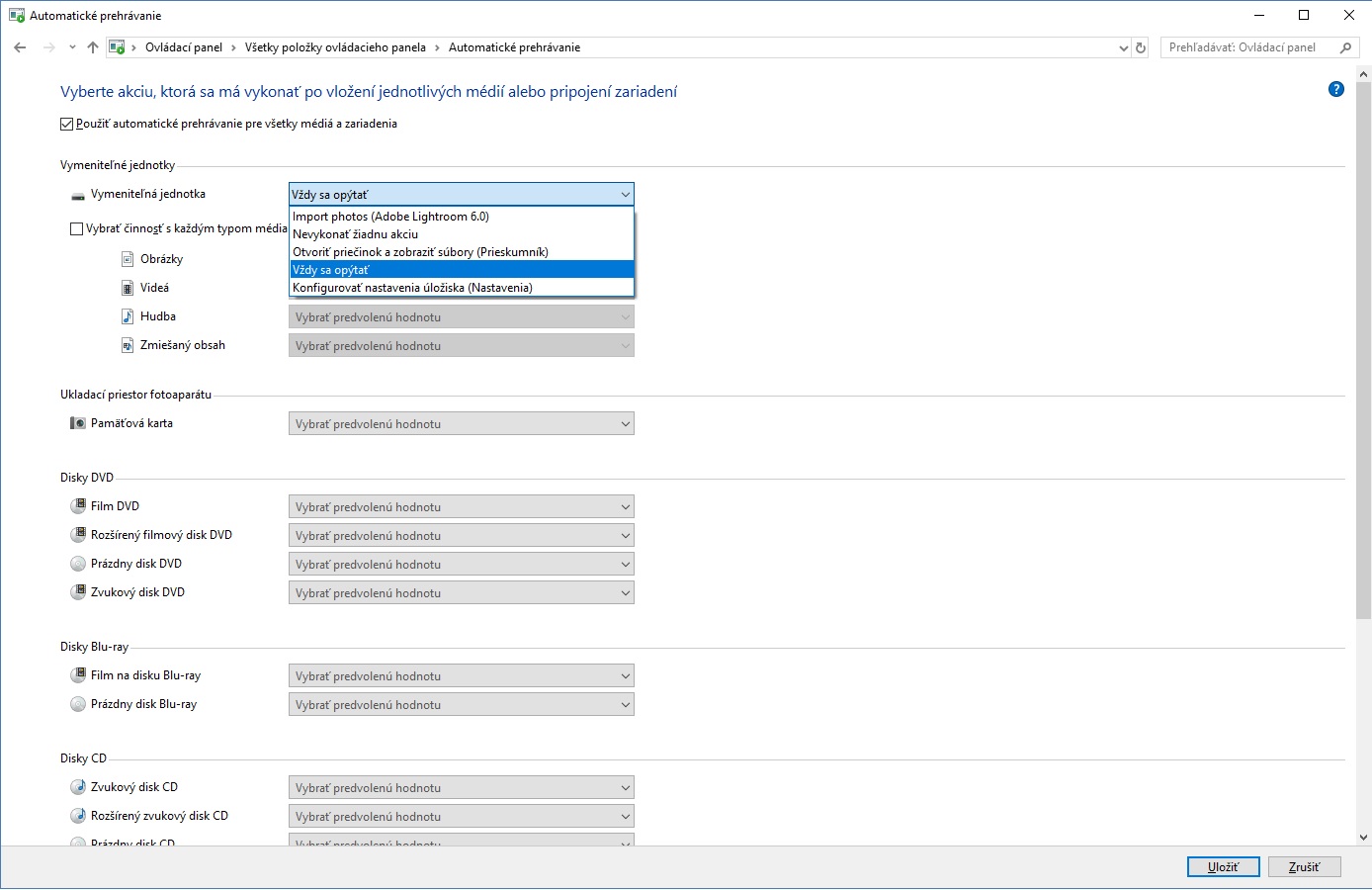
Task: Click the Prázdny disk Blu-ray icon
Action: tap(78, 704)
